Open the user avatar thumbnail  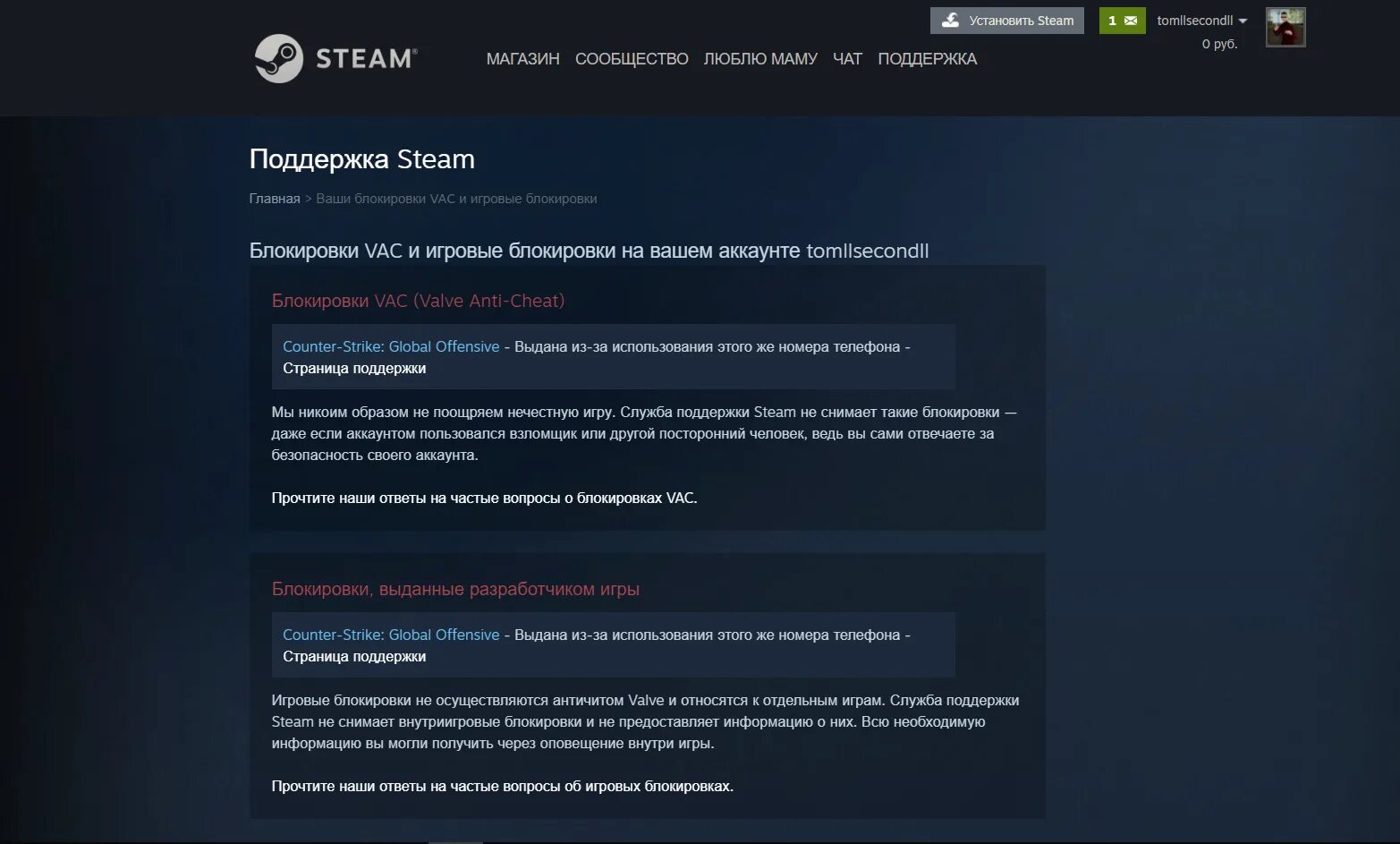click(1285, 27)
